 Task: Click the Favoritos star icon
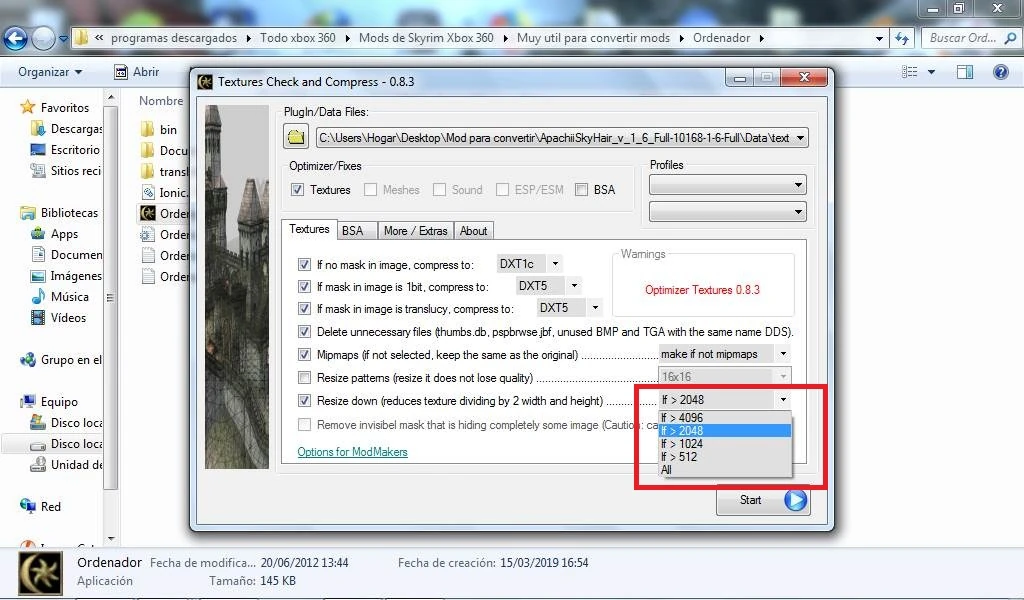27,107
